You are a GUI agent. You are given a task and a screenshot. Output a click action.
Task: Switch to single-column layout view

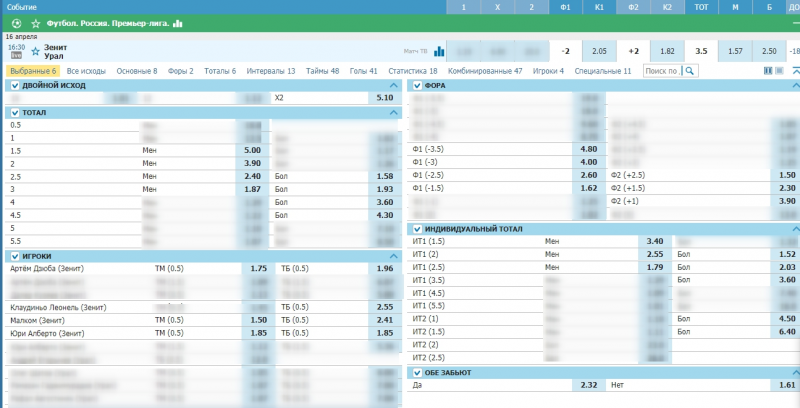[x=779, y=71]
